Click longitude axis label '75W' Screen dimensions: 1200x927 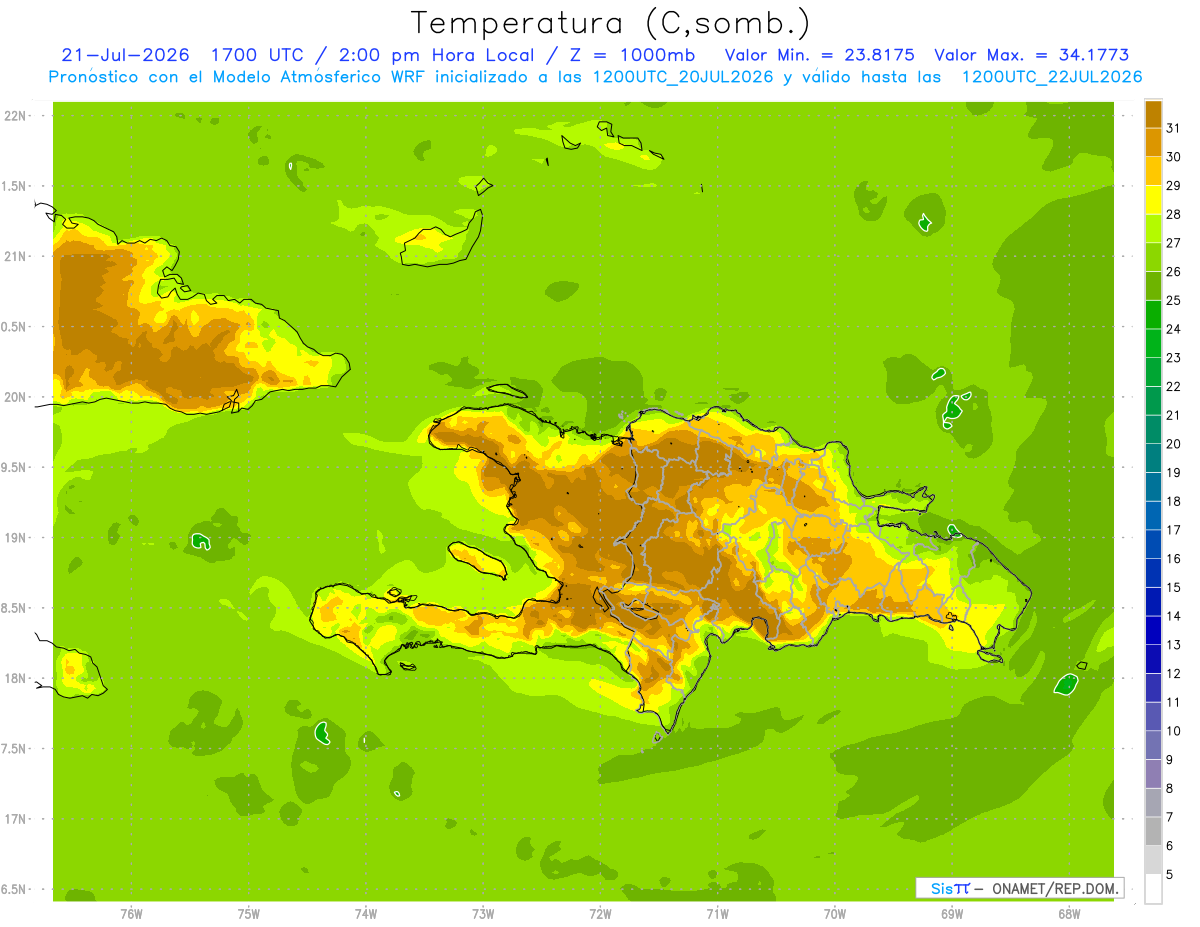(x=249, y=913)
